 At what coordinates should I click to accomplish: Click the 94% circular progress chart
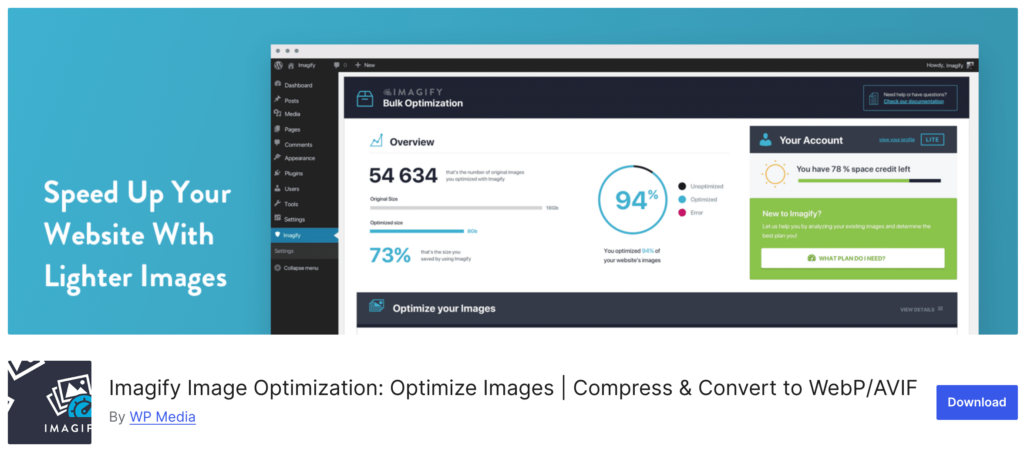point(632,200)
